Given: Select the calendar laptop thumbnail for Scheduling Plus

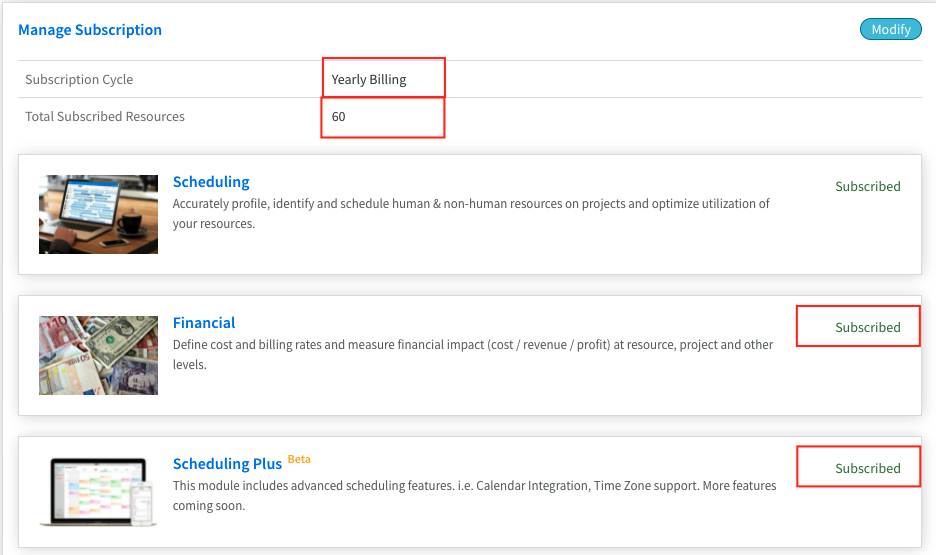Looking at the screenshot, I should point(98,492).
